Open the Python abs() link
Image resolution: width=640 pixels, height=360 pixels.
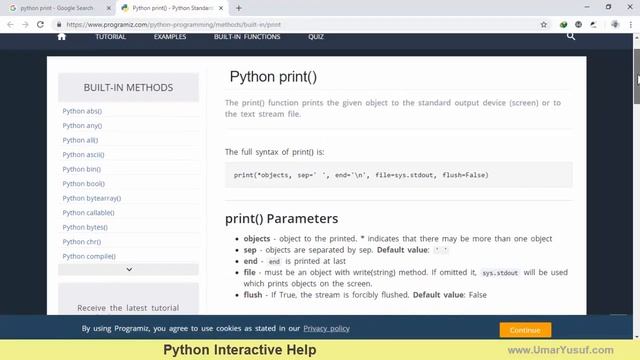pyautogui.click(x=82, y=111)
